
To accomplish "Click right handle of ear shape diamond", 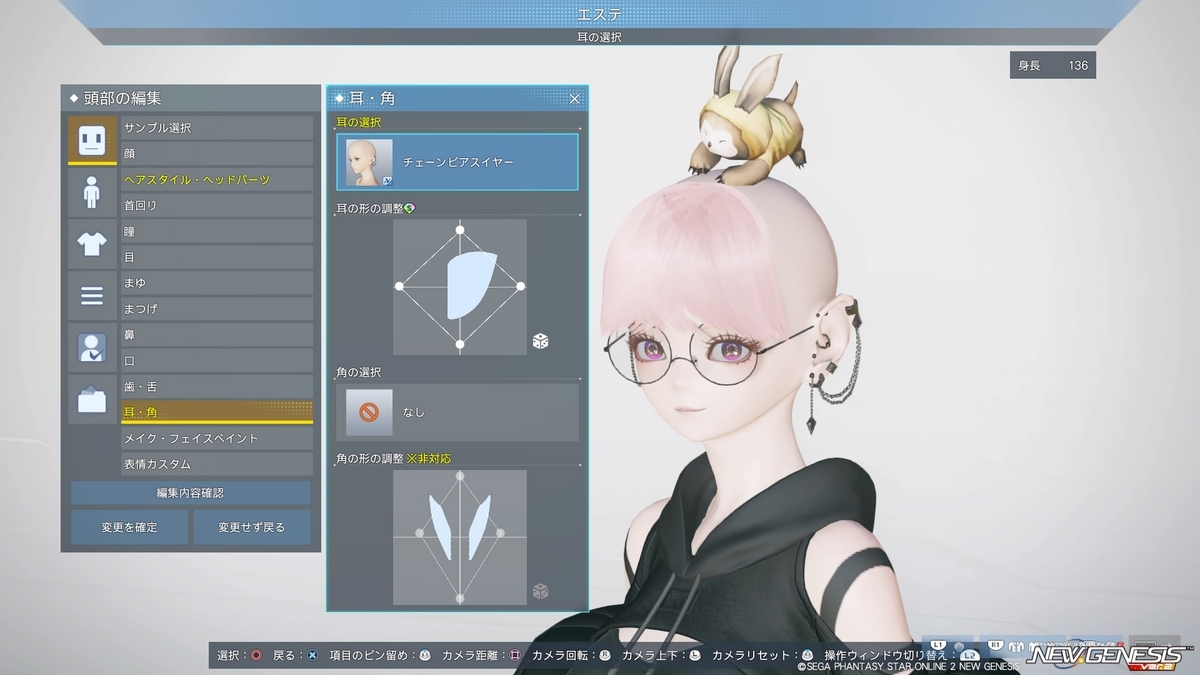I will (x=521, y=287).
